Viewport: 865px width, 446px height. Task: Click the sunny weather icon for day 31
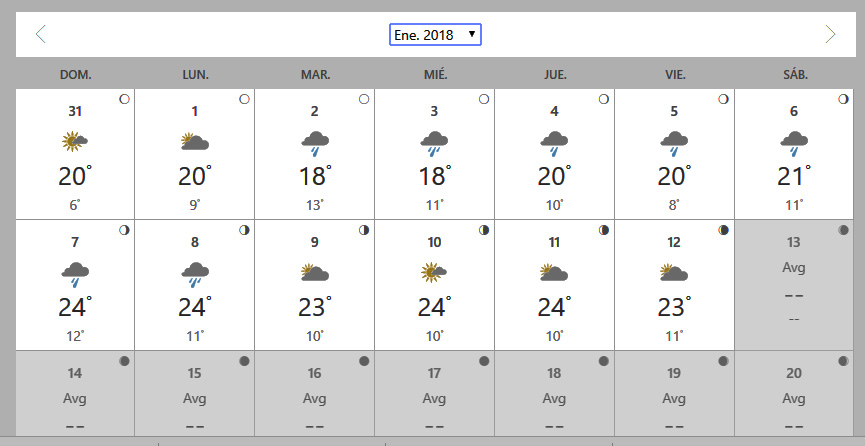tap(74, 141)
